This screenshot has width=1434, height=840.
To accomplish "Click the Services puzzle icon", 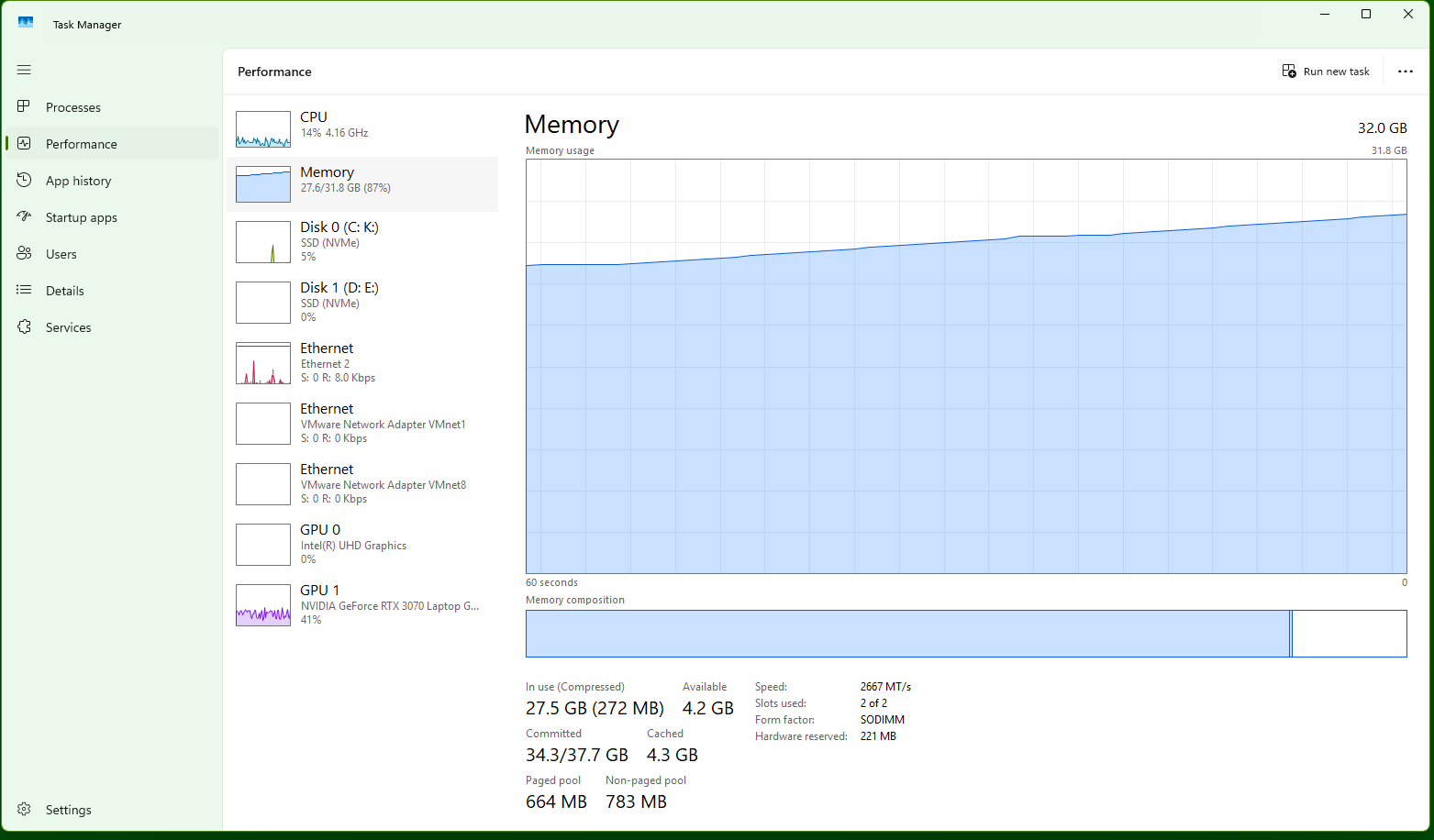I will 24,326.
